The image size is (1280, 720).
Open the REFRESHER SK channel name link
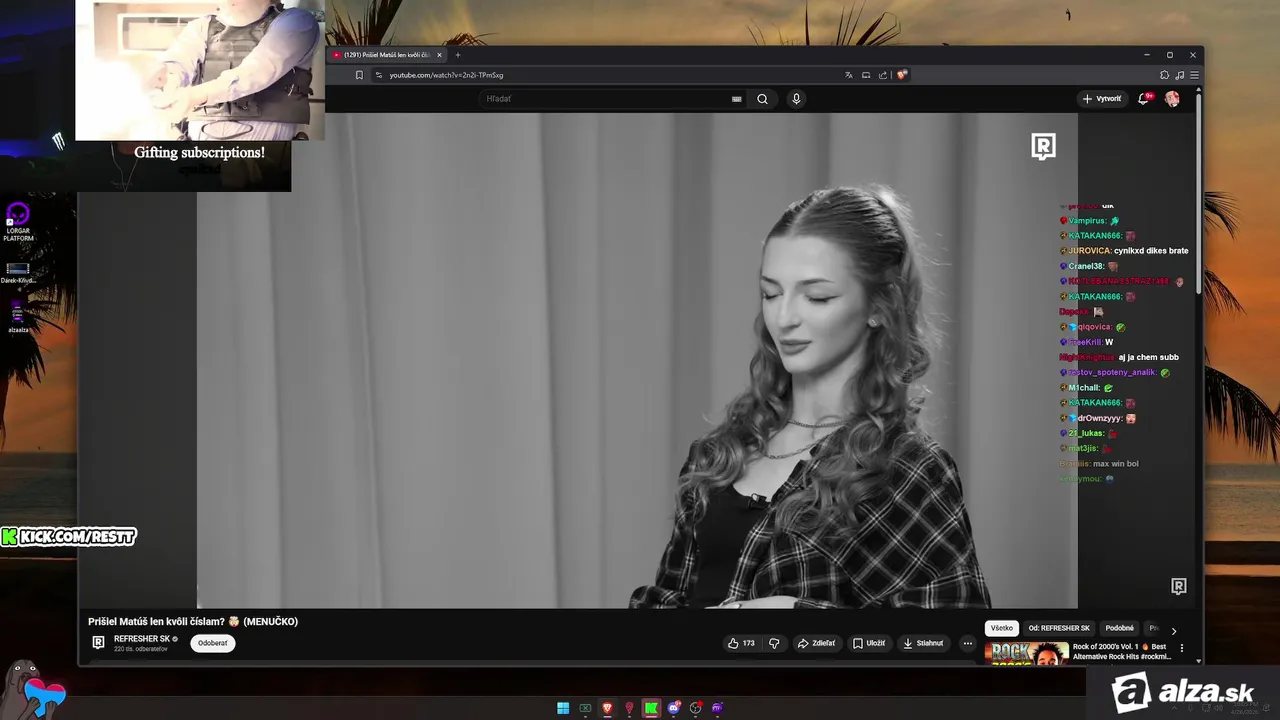(142, 639)
